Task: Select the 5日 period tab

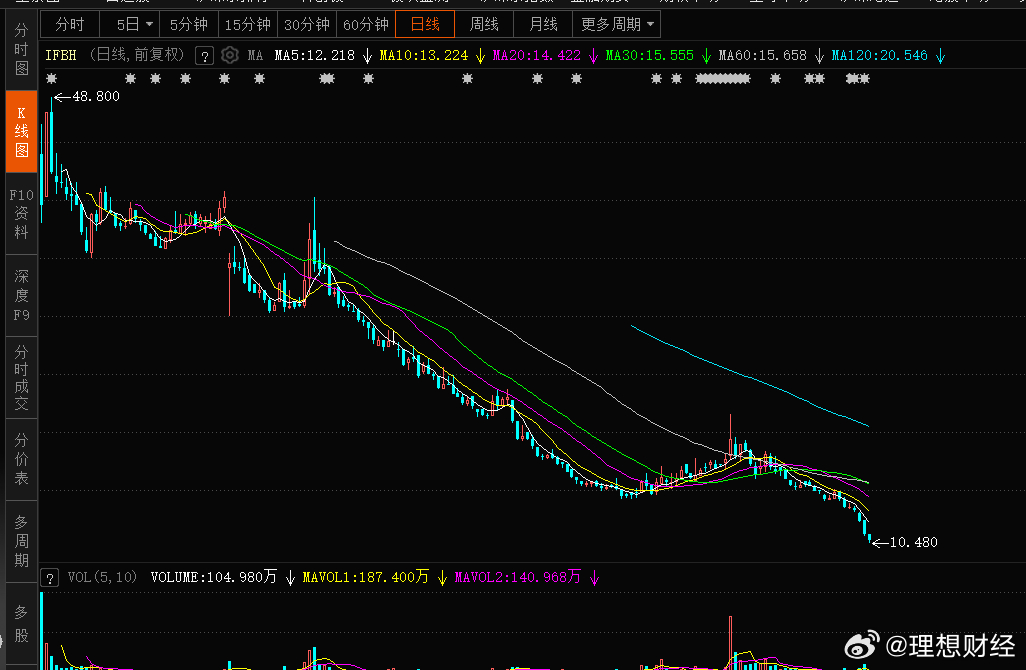Action: (x=128, y=25)
